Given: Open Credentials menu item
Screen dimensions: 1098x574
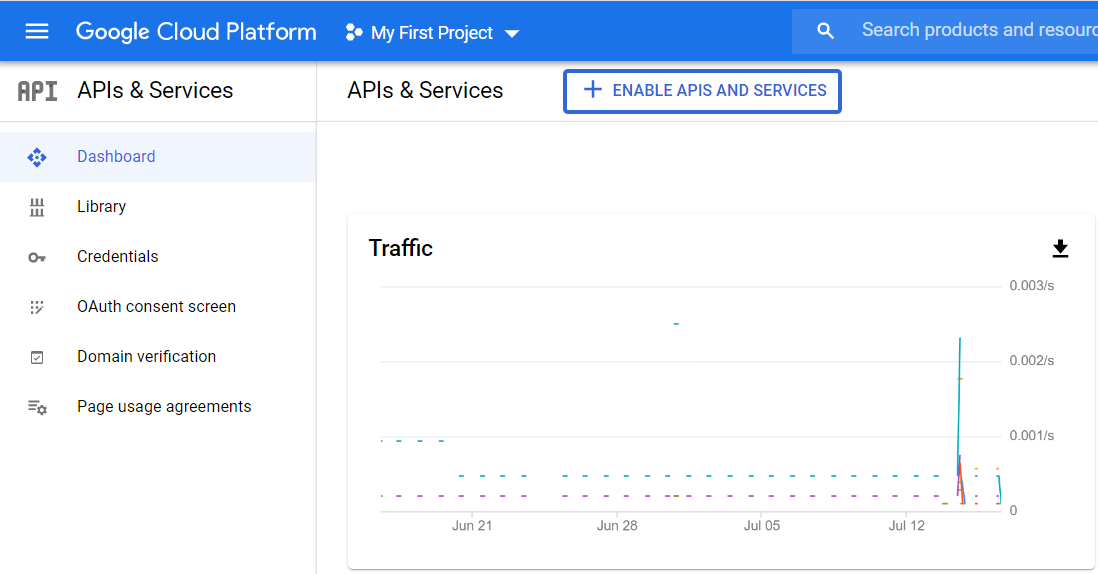Looking at the screenshot, I should tap(117, 257).
